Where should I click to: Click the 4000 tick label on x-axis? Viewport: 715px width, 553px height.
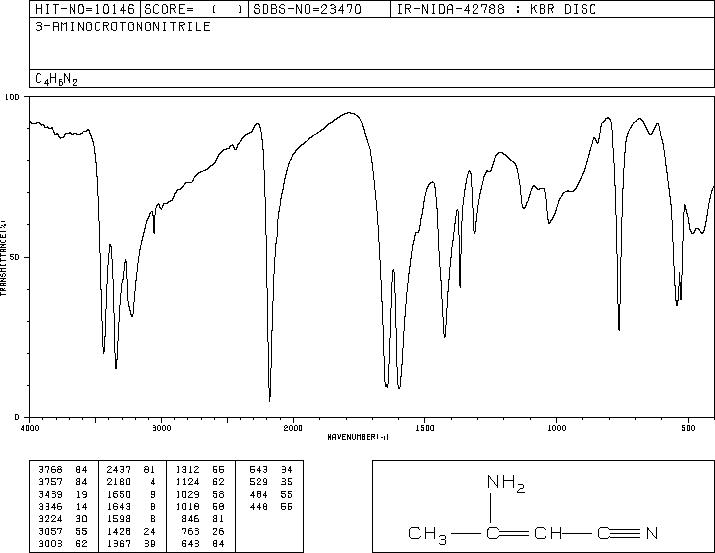(30, 428)
